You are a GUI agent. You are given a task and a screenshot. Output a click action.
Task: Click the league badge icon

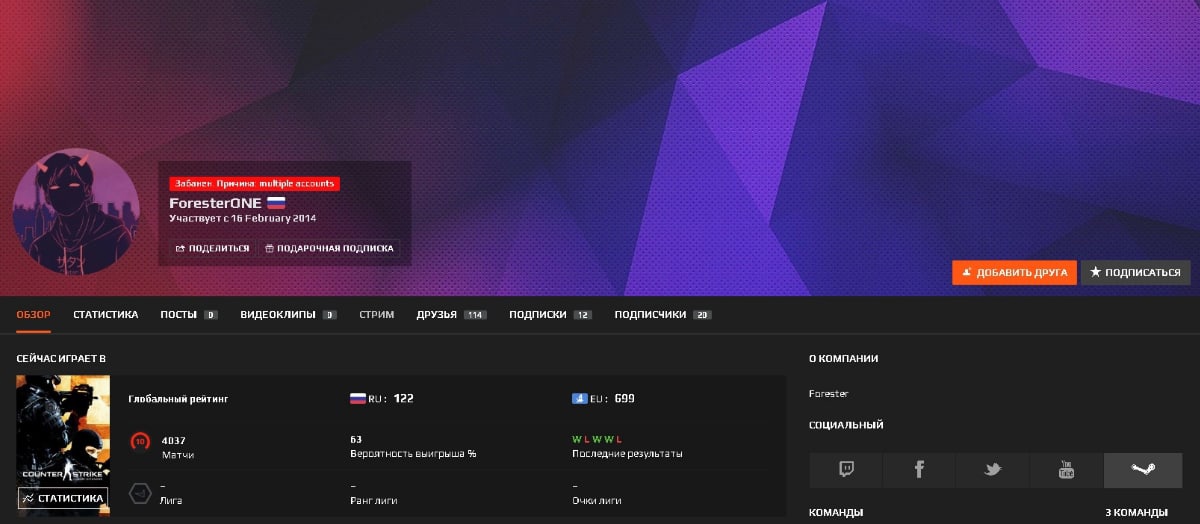(x=141, y=493)
